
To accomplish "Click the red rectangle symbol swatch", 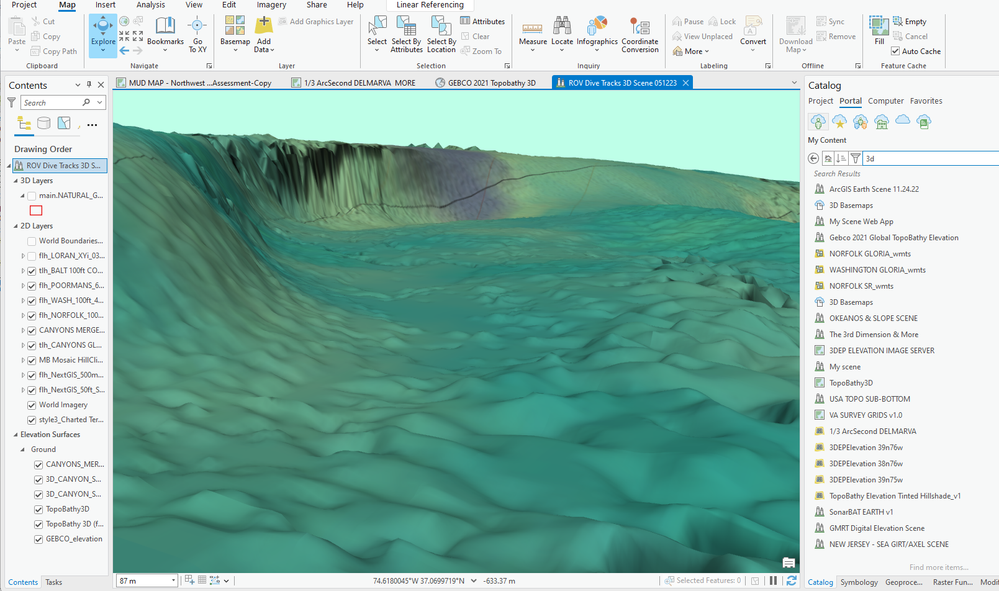I will (36, 210).
